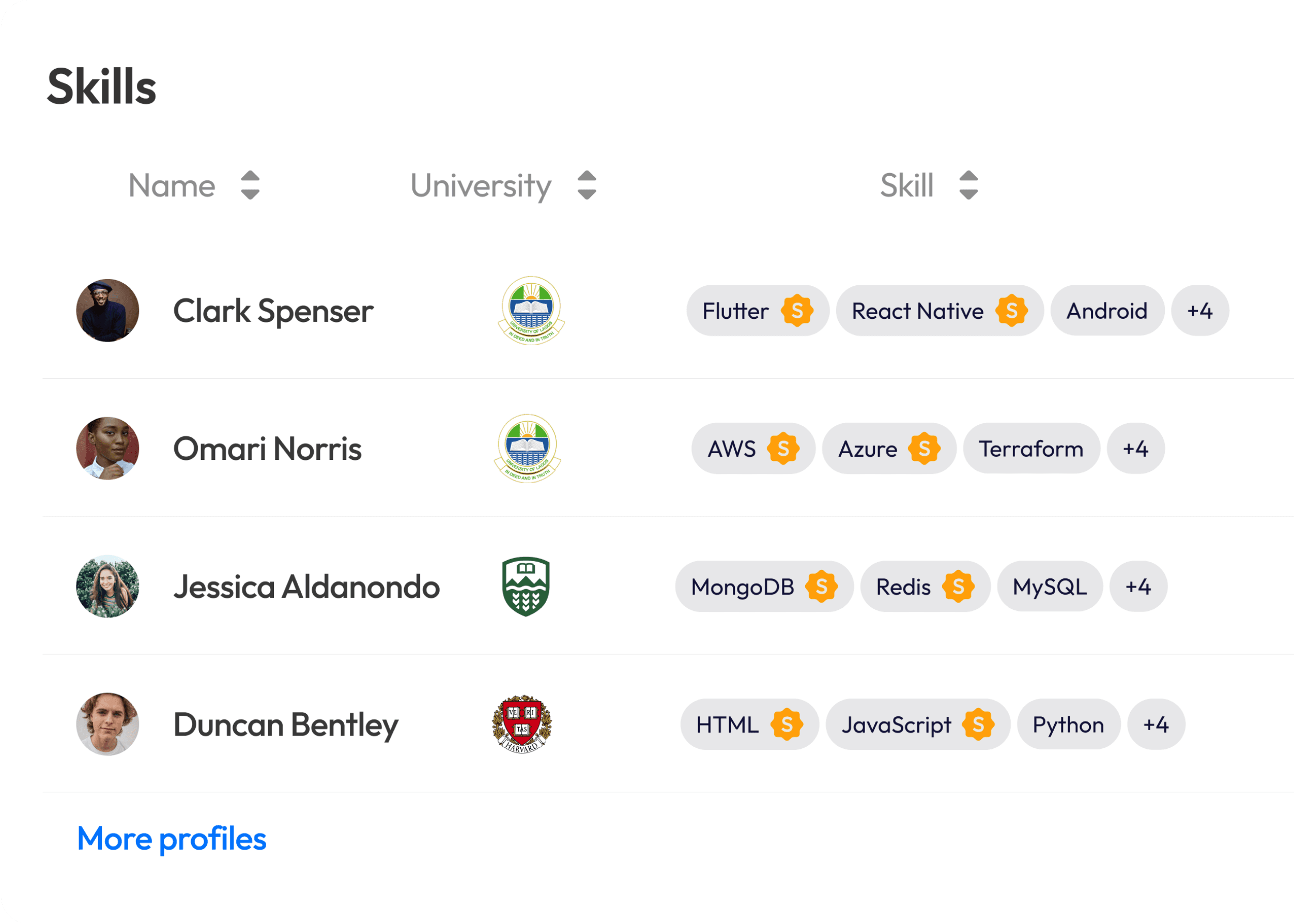This screenshot has height=924, width=1294.
Task: Click the orange badge on Azure skill
Action: [x=926, y=449]
